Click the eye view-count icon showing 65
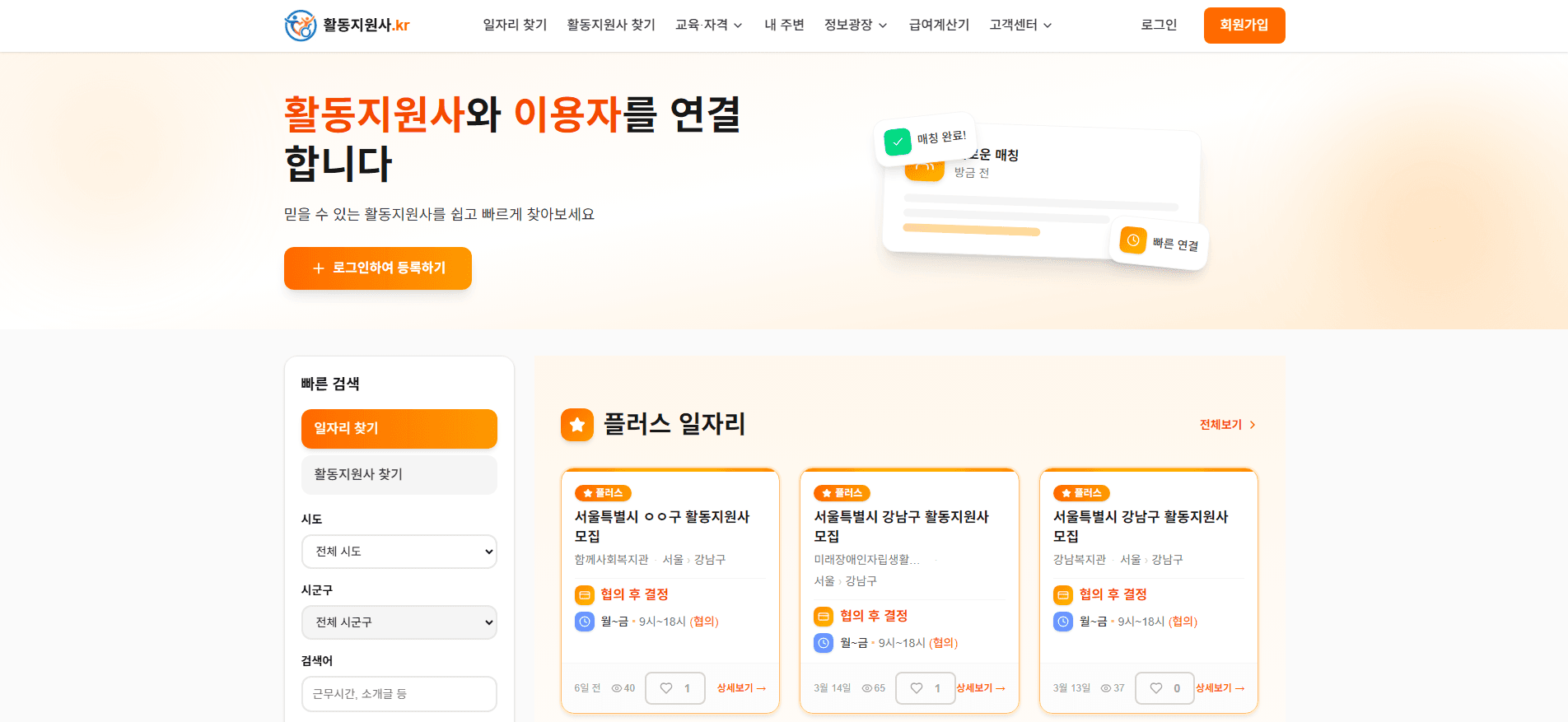 click(866, 688)
